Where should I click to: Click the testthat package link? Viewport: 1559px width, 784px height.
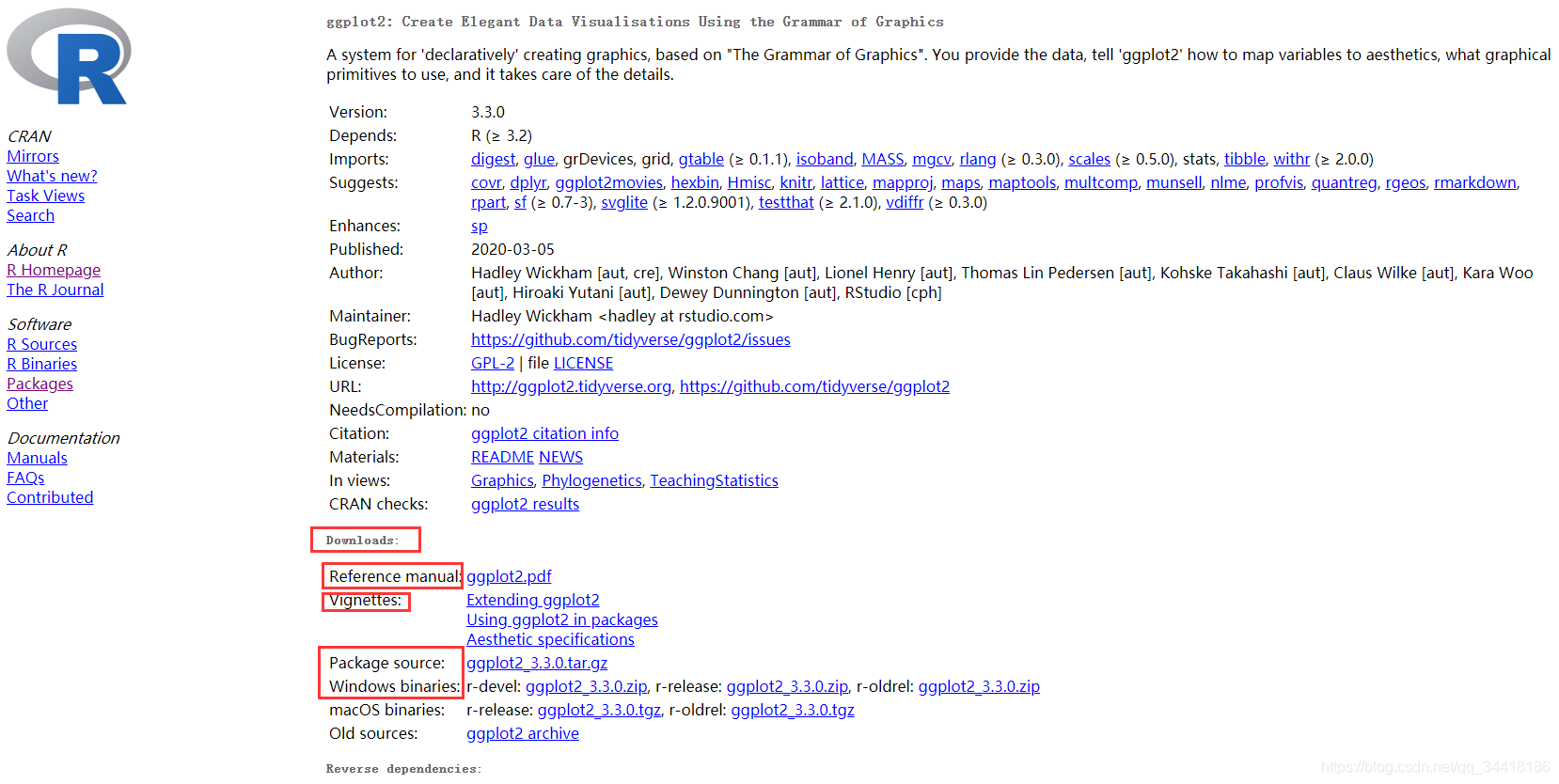(786, 202)
